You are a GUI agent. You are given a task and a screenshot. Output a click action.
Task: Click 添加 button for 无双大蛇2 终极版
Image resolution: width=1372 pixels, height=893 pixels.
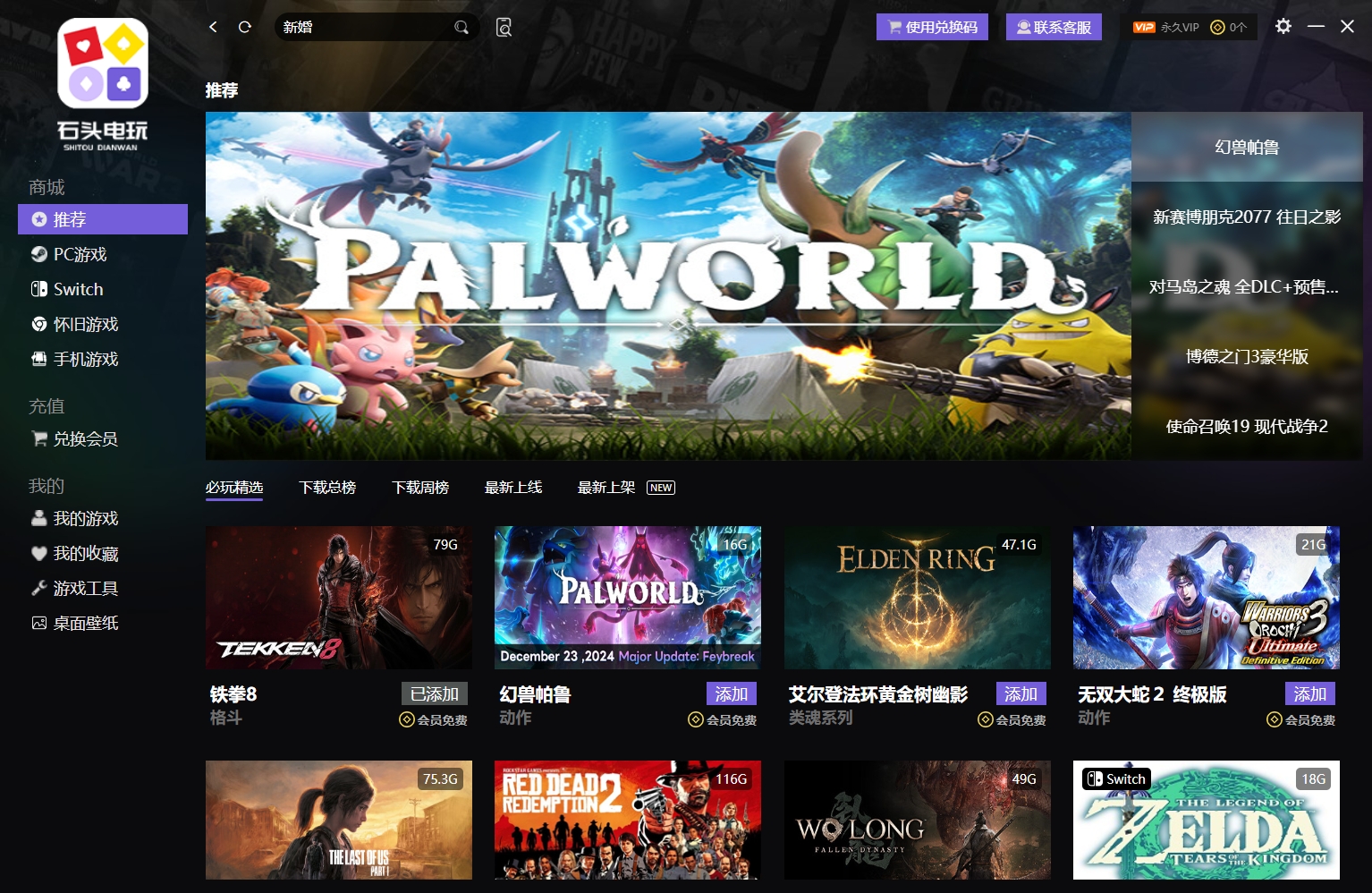[1309, 693]
